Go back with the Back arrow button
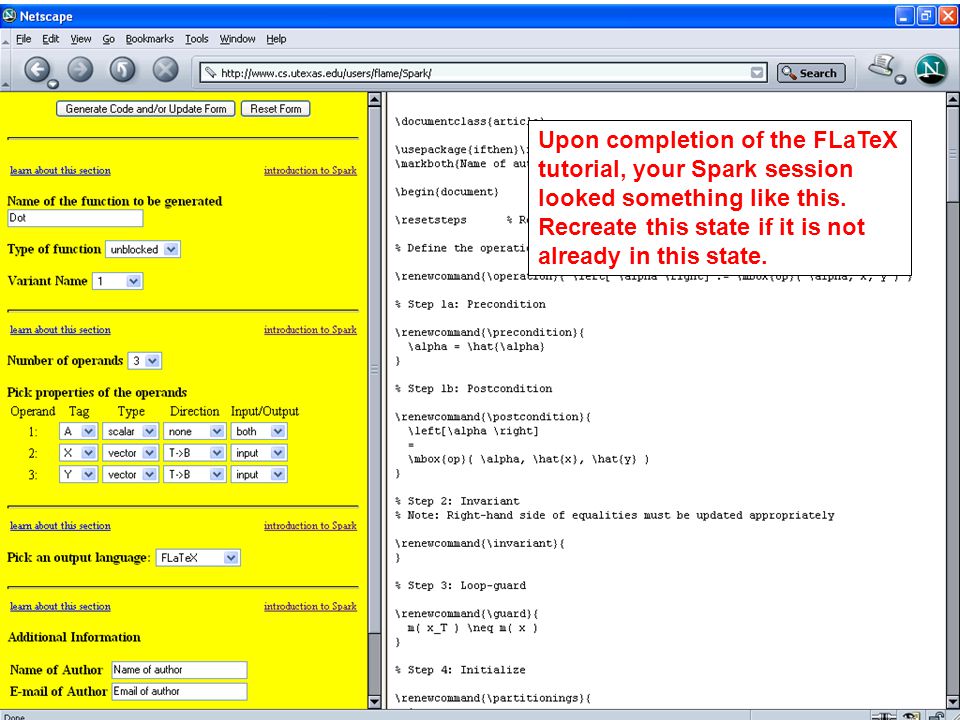Viewport: 960px width, 720px height. tap(37, 70)
